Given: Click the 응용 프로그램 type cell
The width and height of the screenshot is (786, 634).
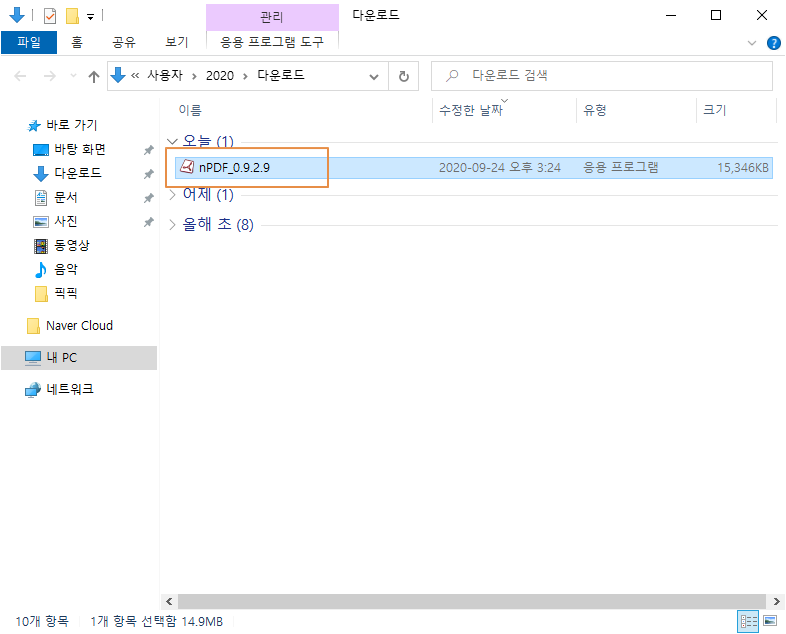Looking at the screenshot, I should point(621,167).
